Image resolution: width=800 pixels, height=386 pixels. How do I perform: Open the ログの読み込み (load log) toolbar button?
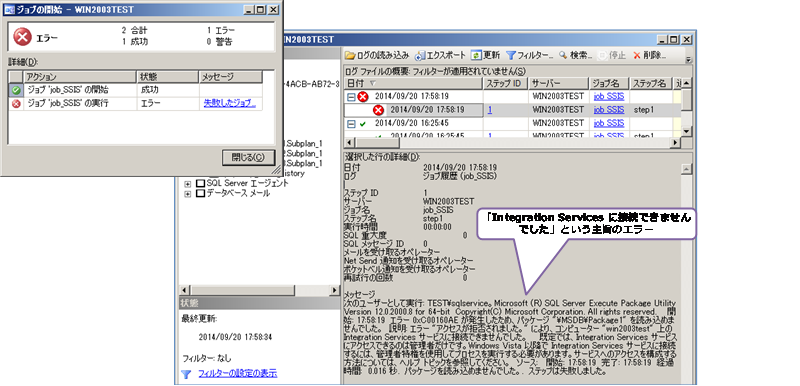pyautogui.click(x=377, y=55)
